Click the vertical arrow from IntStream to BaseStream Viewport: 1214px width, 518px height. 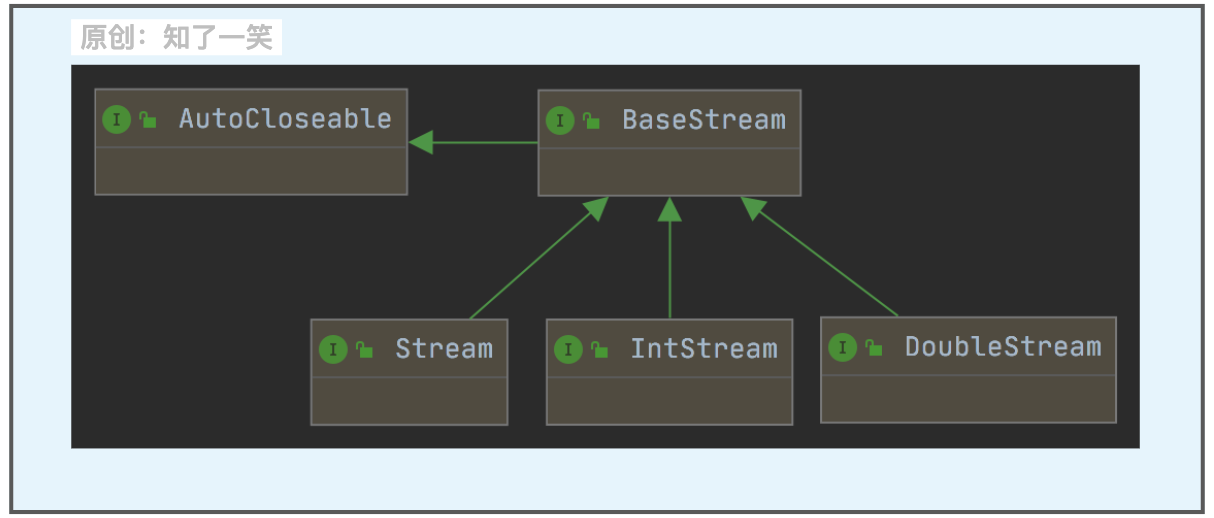(x=670, y=260)
